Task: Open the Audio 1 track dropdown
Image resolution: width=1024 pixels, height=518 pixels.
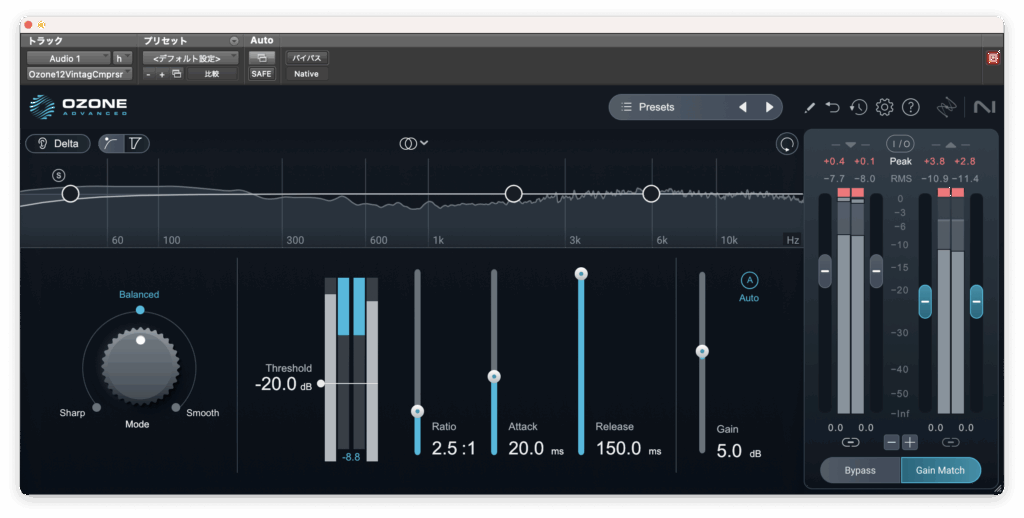Action: point(68,58)
